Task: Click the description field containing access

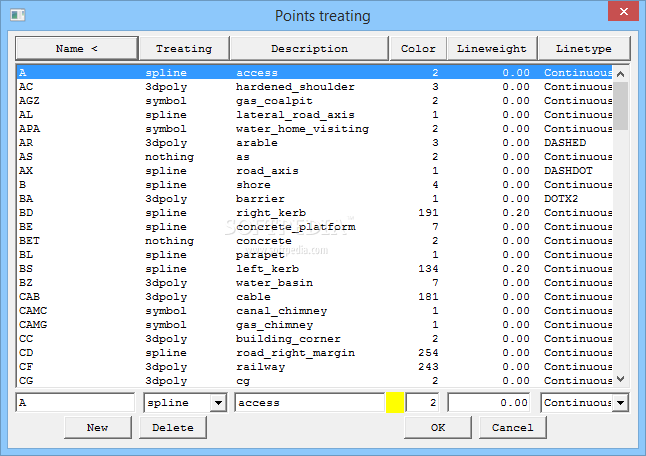Action: tap(310, 402)
